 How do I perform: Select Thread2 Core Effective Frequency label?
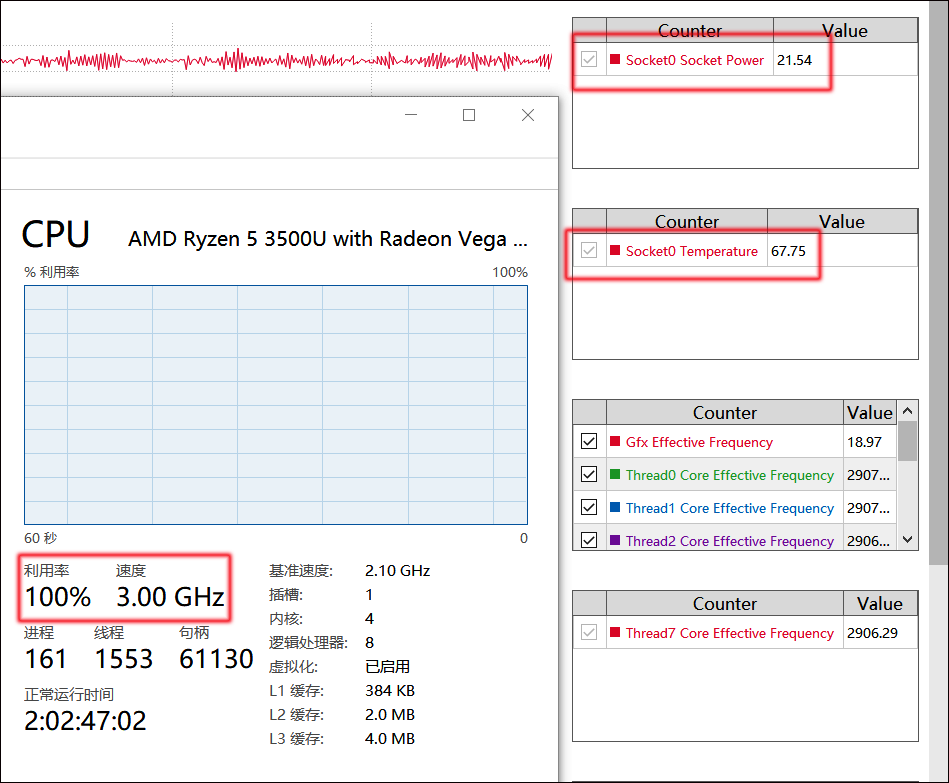tap(730, 541)
